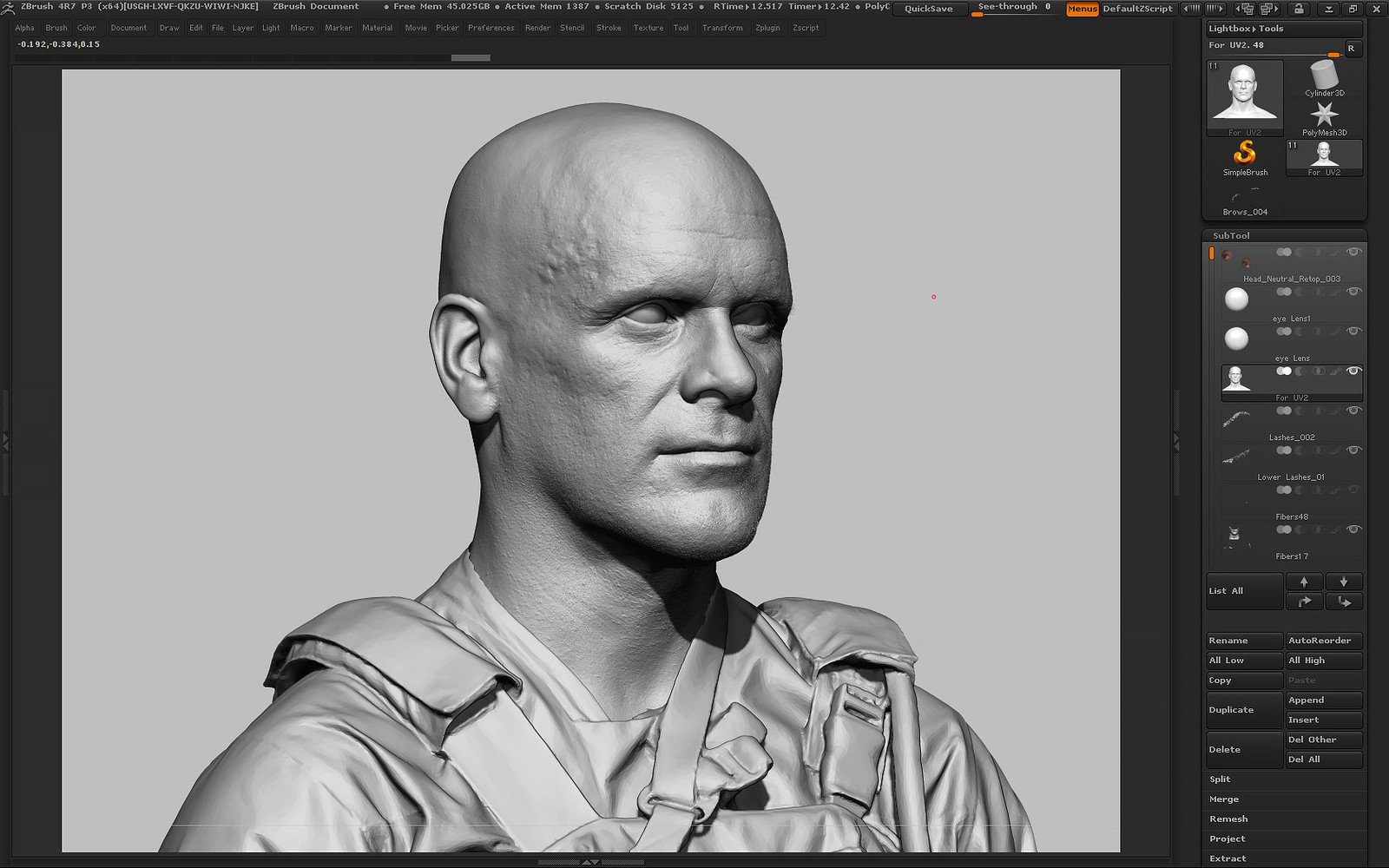
Task: Move subtool up with up arrow
Action: pos(1304,582)
